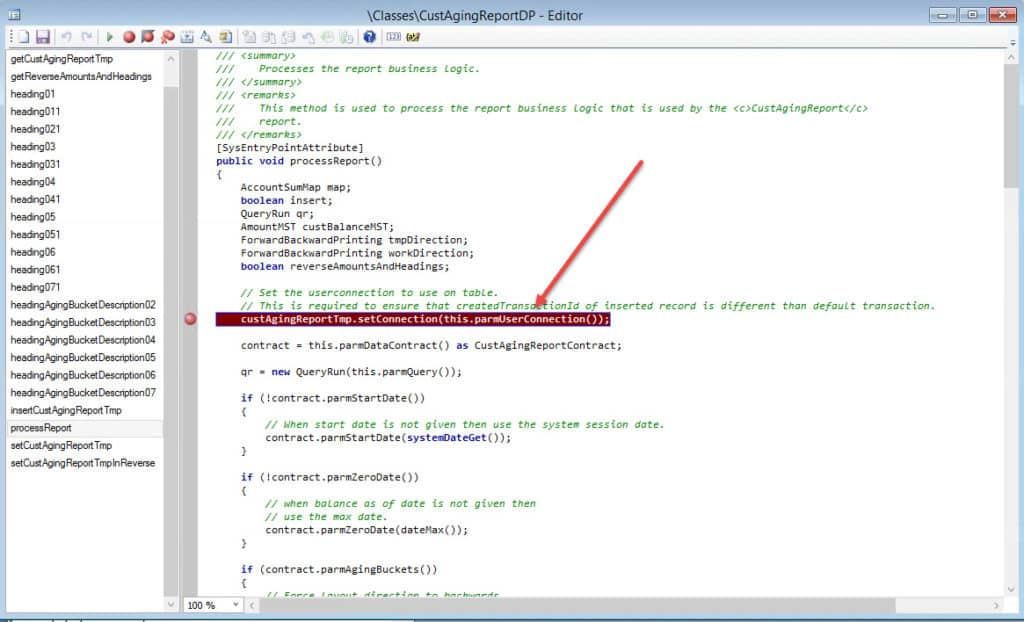Click the last toolbar icon with yellow highlight

click(413, 37)
